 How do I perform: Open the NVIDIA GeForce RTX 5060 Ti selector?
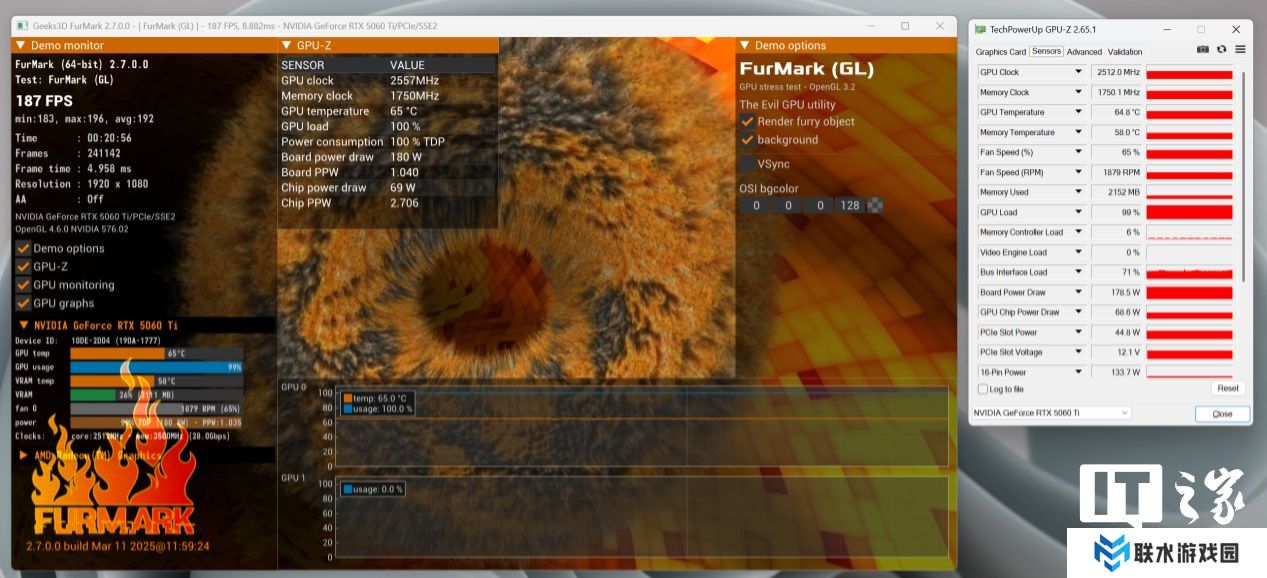coord(1051,413)
